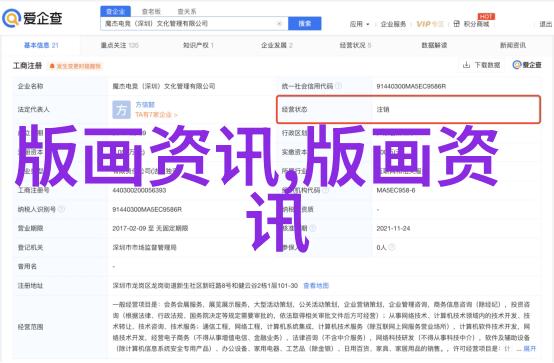Select the 经营状况 tab

pyautogui.click(x=355, y=45)
